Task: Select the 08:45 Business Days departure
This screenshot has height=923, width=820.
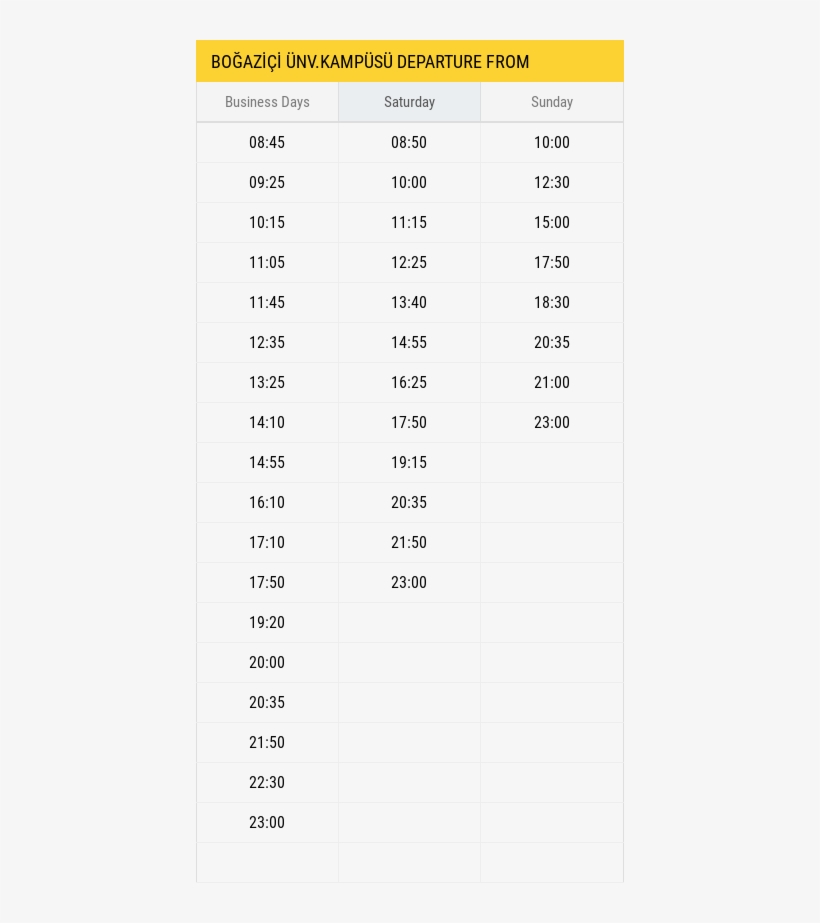Action: pyautogui.click(x=267, y=143)
